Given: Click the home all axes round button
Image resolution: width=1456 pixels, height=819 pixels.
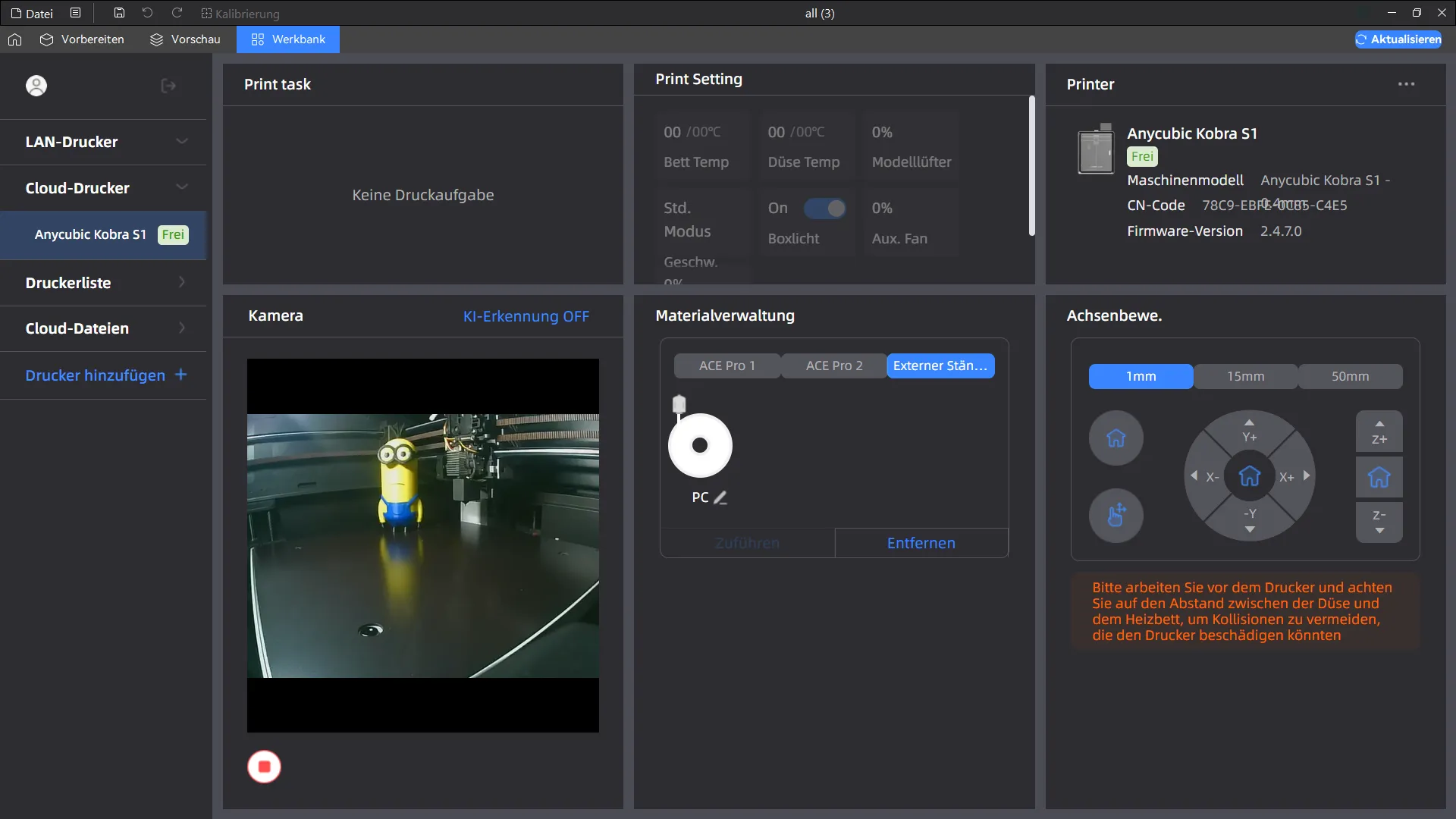Looking at the screenshot, I should point(1116,438).
